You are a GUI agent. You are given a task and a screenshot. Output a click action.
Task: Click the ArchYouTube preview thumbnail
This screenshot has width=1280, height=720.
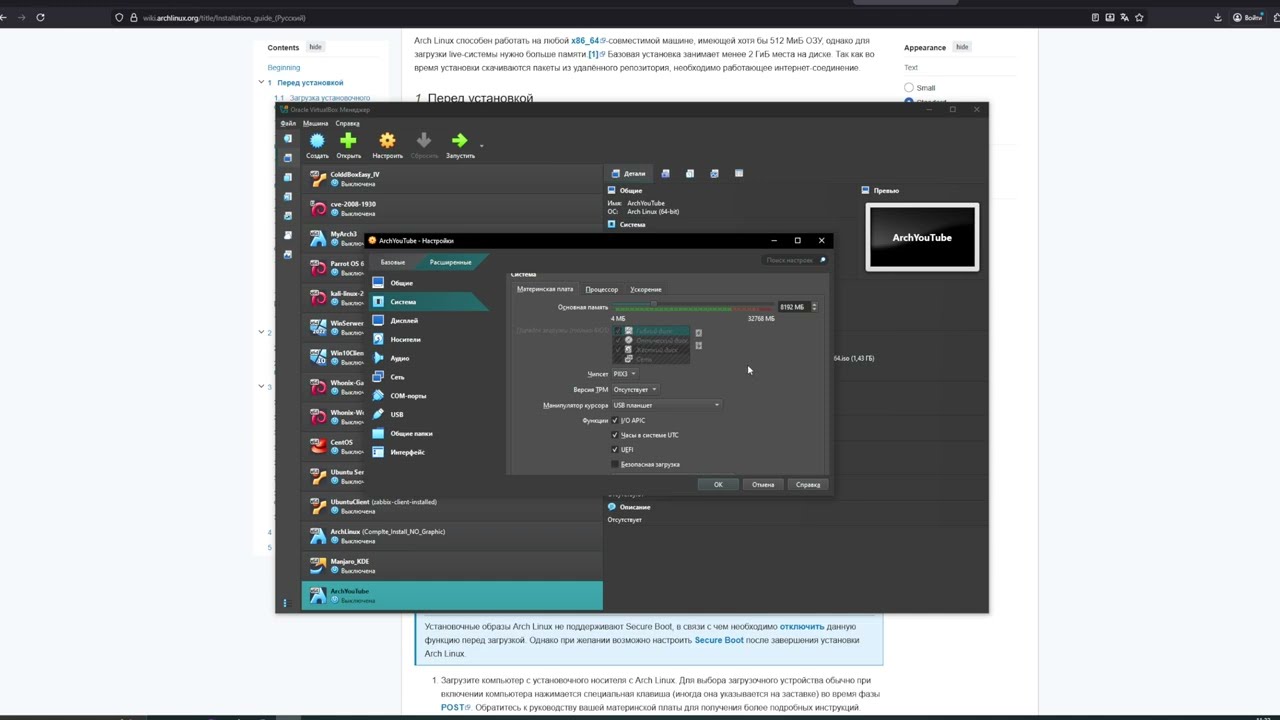click(922, 237)
